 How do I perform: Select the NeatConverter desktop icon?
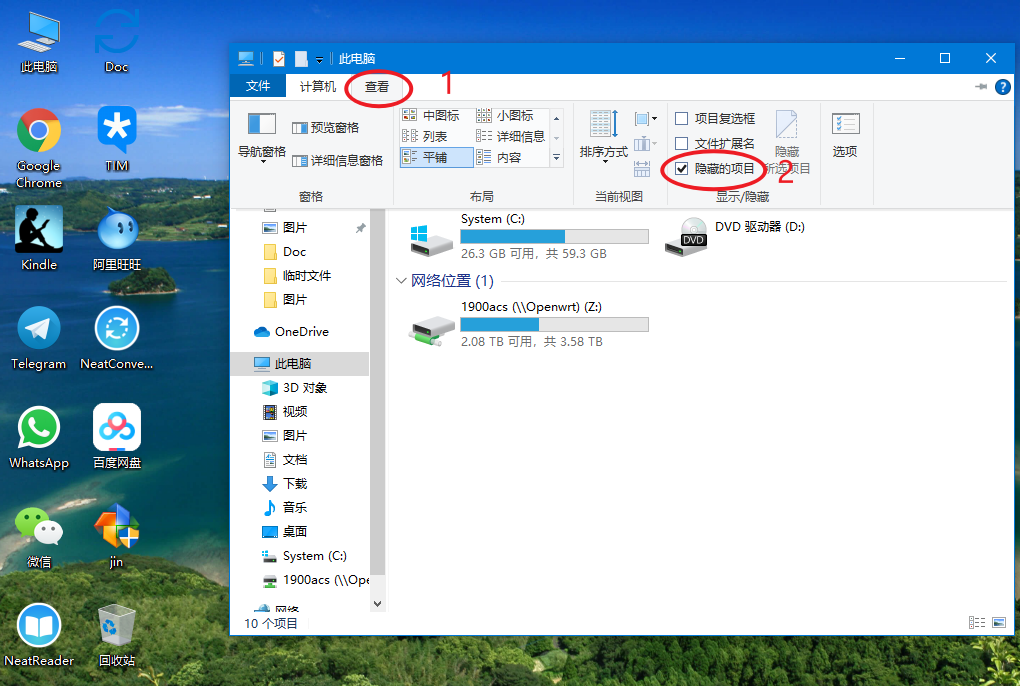pyautogui.click(x=116, y=338)
